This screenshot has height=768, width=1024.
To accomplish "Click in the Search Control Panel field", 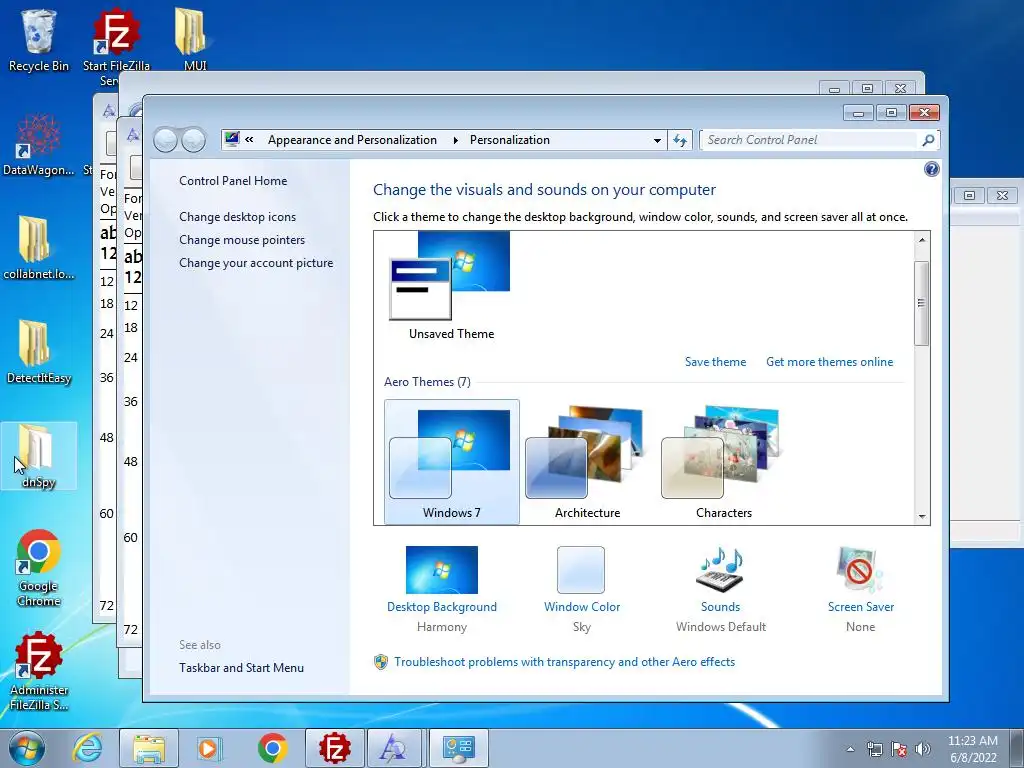I will coord(808,140).
